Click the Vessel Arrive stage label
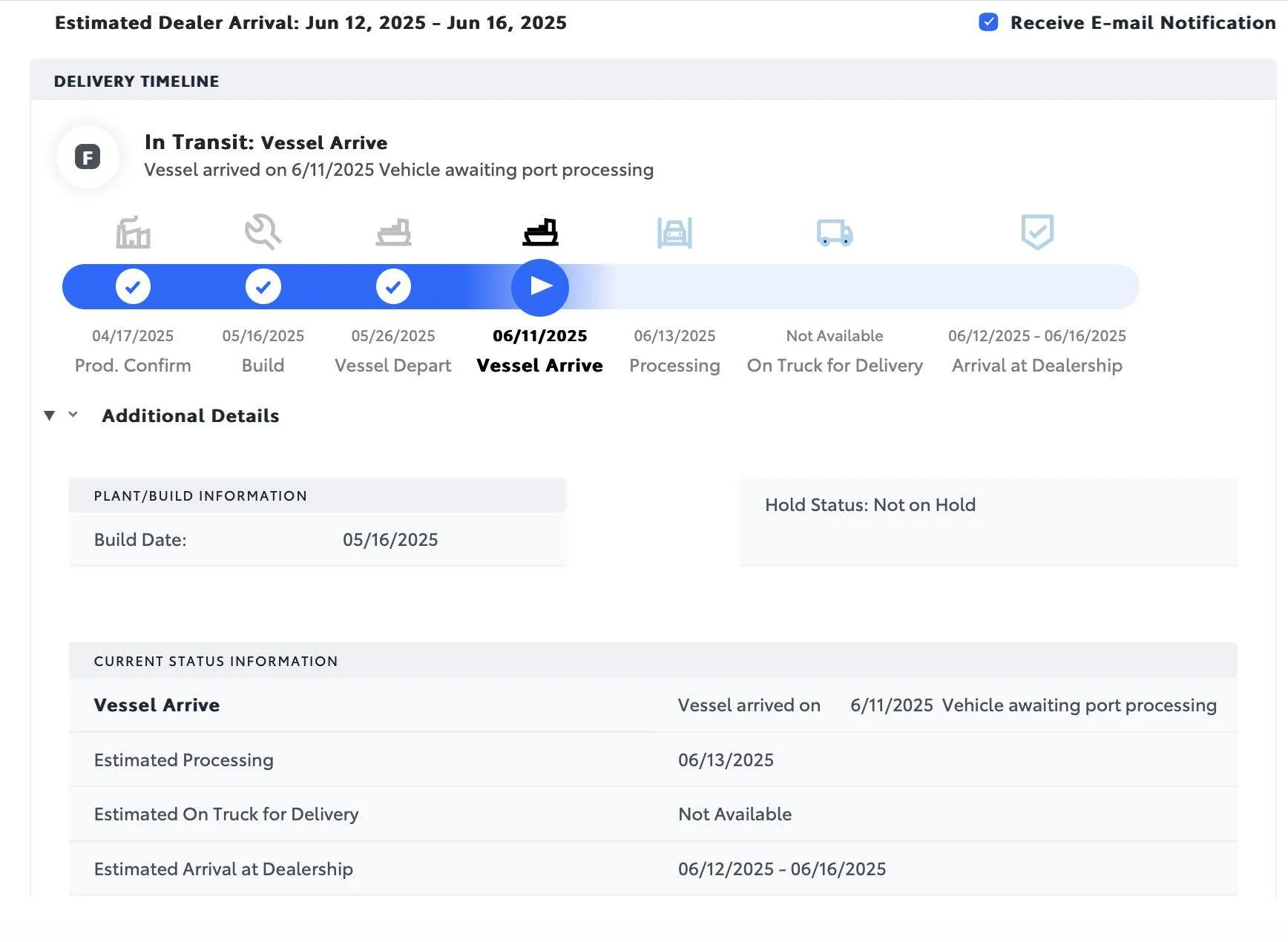This screenshot has width=1288, height=942. click(x=539, y=366)
